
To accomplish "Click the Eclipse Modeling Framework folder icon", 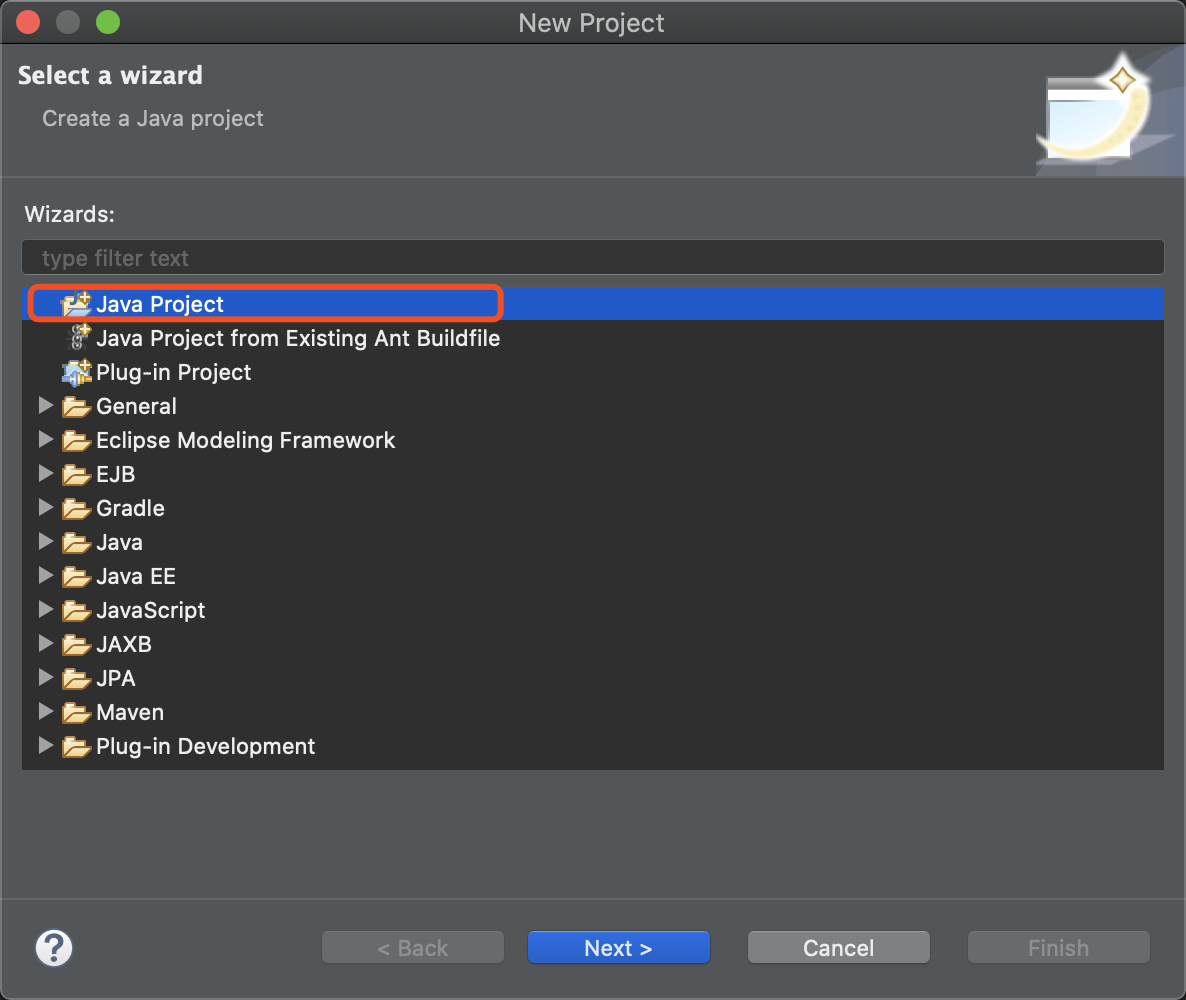I will click(x=76, y=441).
